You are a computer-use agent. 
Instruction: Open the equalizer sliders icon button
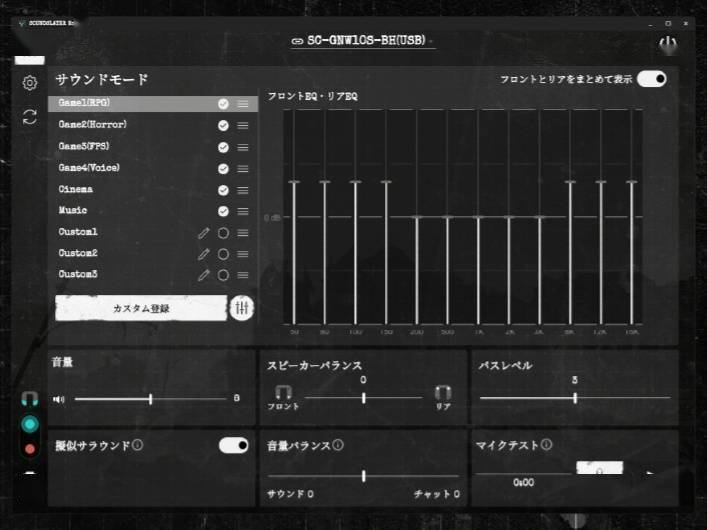click(x=241, y=308)
